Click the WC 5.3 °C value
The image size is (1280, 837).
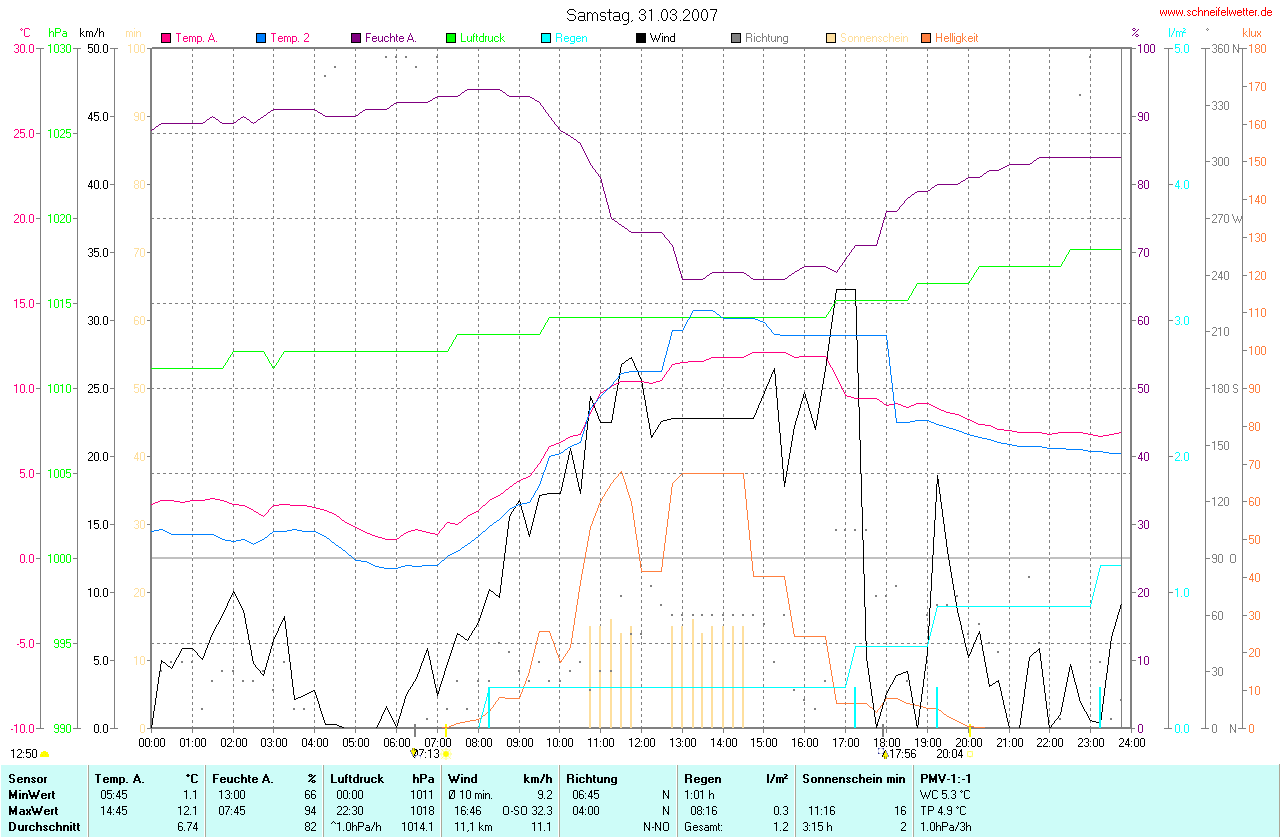pyautogui.click(x=945, y=794)
